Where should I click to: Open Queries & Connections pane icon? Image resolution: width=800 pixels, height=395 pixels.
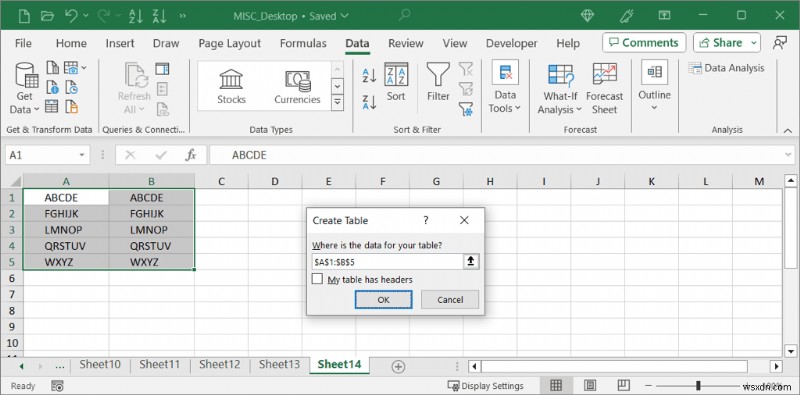click(x=162, y=68)
